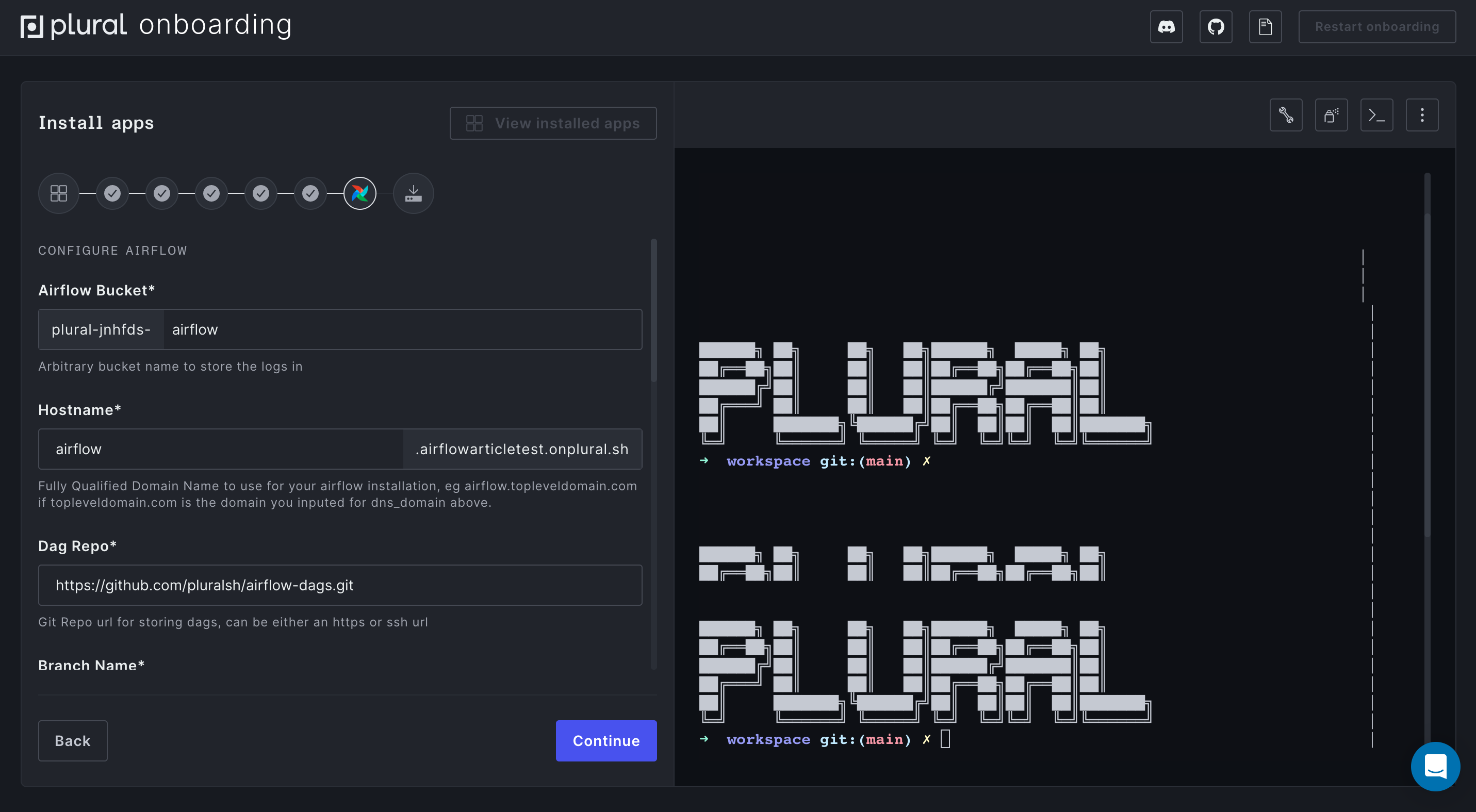Click the Branch Name label
This screenshot has width=1476, height=812.
(91, 665)
